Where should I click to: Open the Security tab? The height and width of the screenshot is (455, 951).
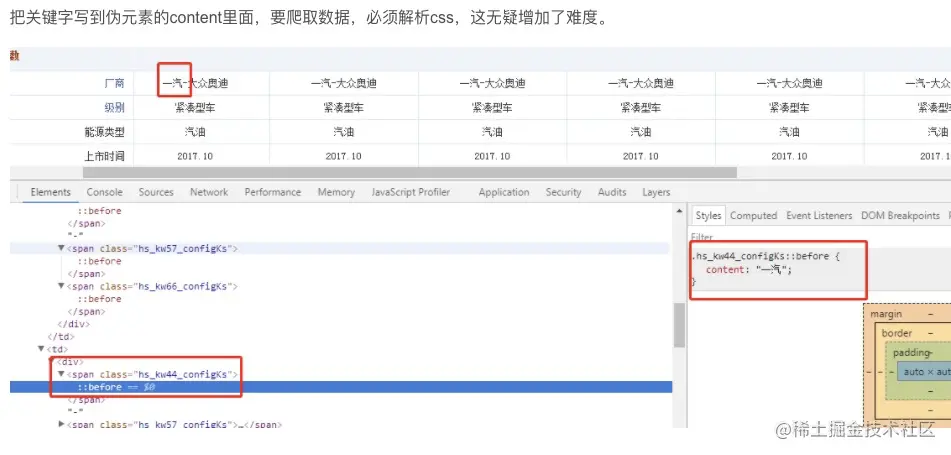tap(563, 192)
